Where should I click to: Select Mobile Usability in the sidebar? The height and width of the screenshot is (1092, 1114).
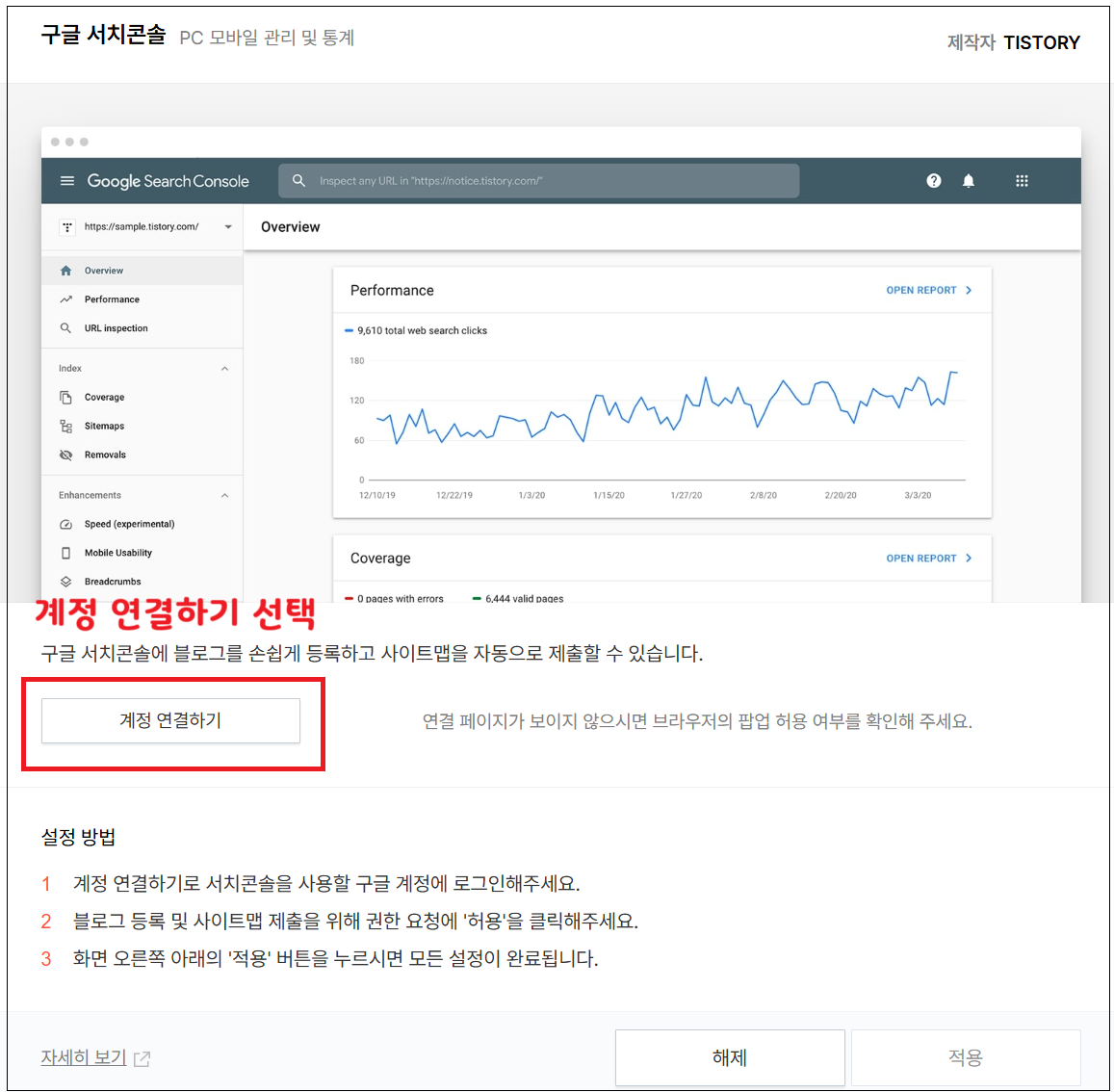point(142,553)
